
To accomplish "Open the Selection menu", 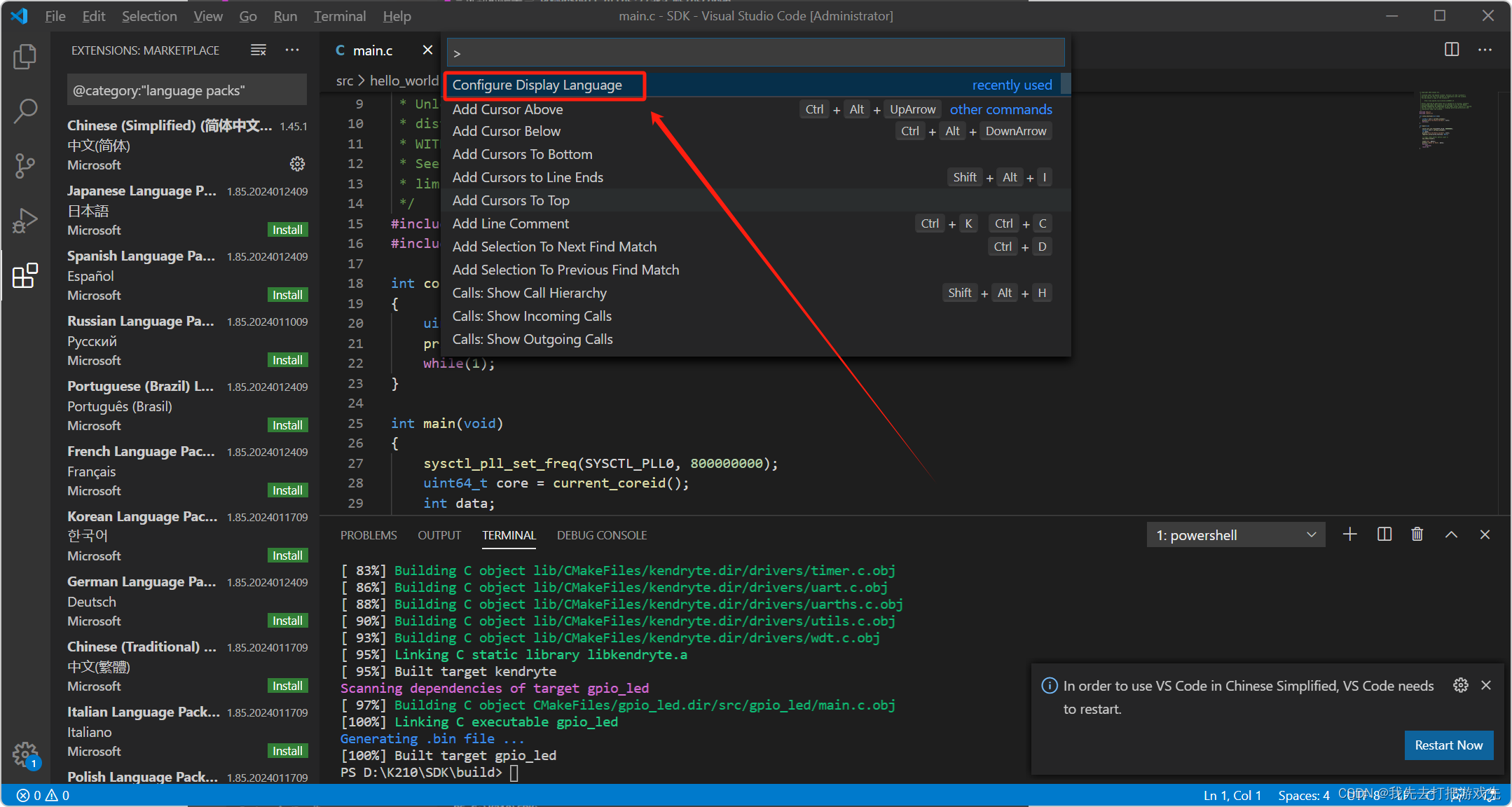I will coord(149,15).
